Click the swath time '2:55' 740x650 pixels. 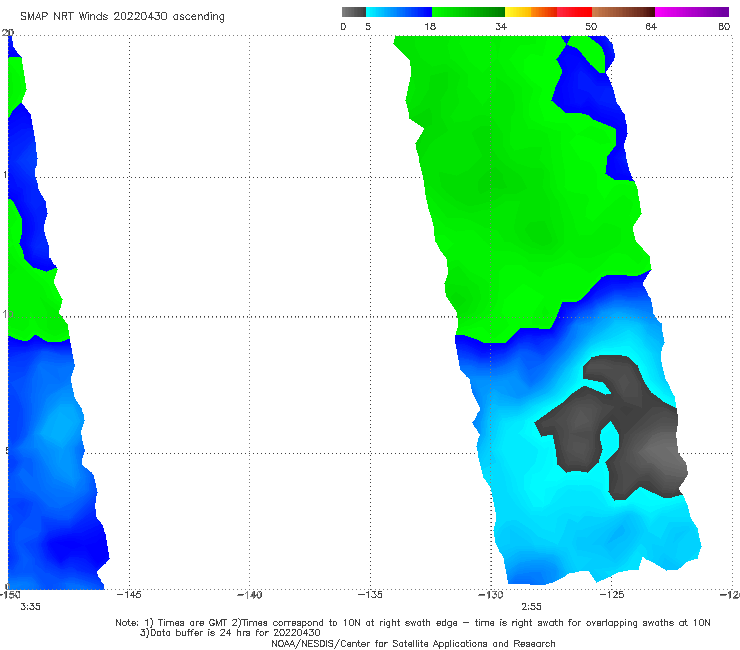531,607
